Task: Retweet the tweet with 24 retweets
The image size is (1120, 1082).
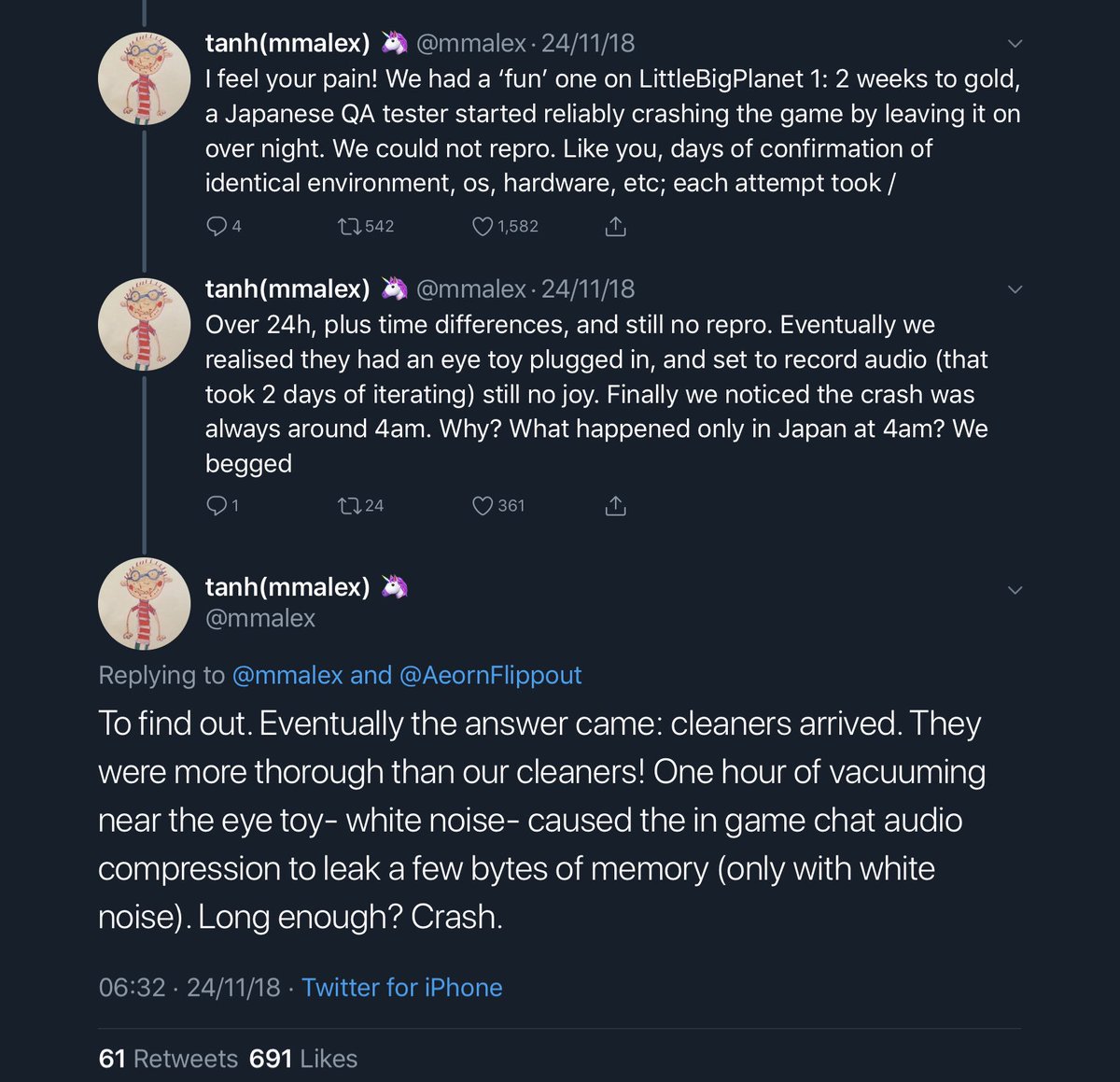Action: (360, 505)
